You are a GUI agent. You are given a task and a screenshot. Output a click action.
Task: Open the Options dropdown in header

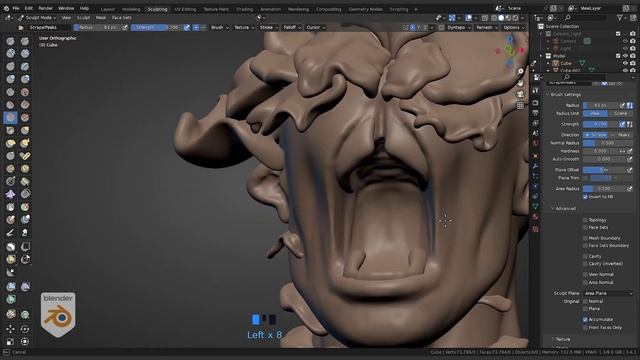pyautogui.click(x=513, y=27)
